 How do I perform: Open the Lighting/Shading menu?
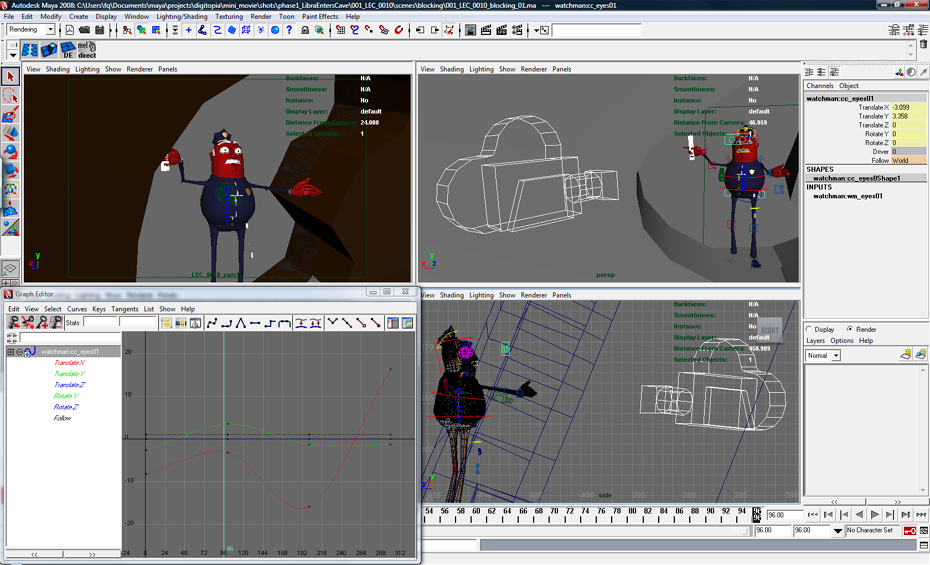click(182, 17)
